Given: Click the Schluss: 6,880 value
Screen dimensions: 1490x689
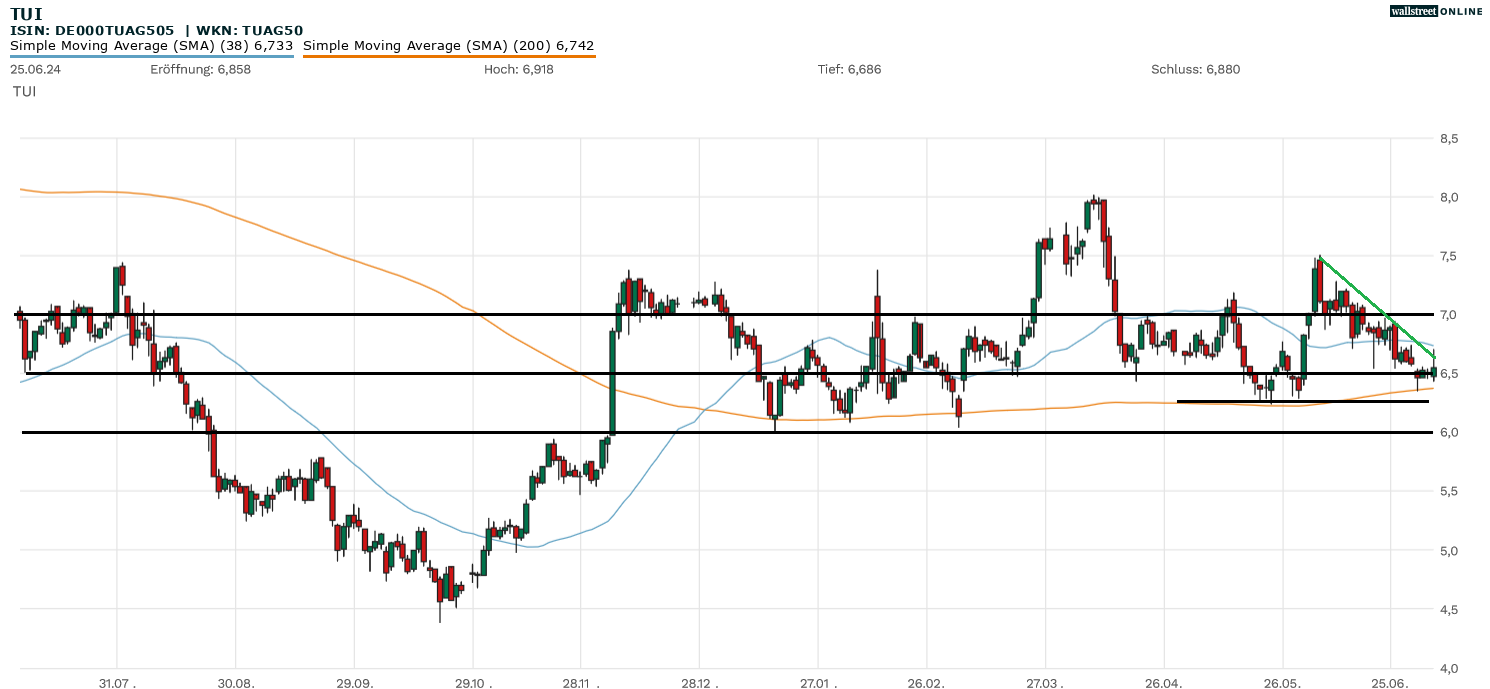Looking at the screenshot, I should point(1195,69).
